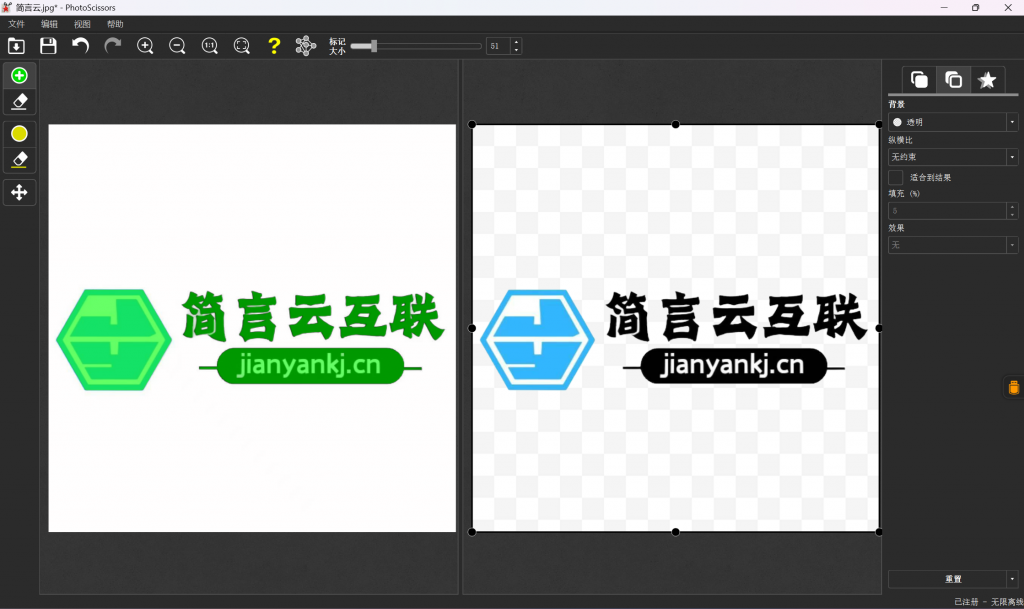This screenshot has height=609, width=1024.
Task: Switch to the star effects tab
Action: pos(987,80)
